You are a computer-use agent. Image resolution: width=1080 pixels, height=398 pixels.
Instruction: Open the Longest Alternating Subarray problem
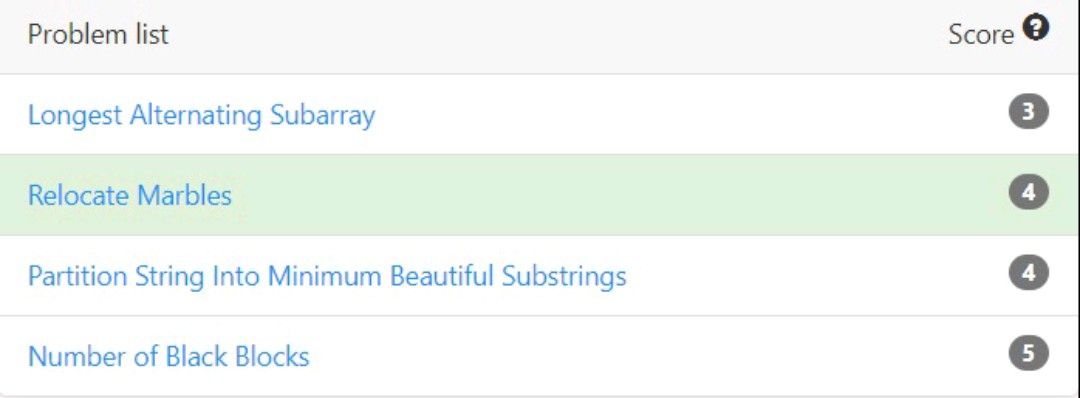click(x=201, y=115)
